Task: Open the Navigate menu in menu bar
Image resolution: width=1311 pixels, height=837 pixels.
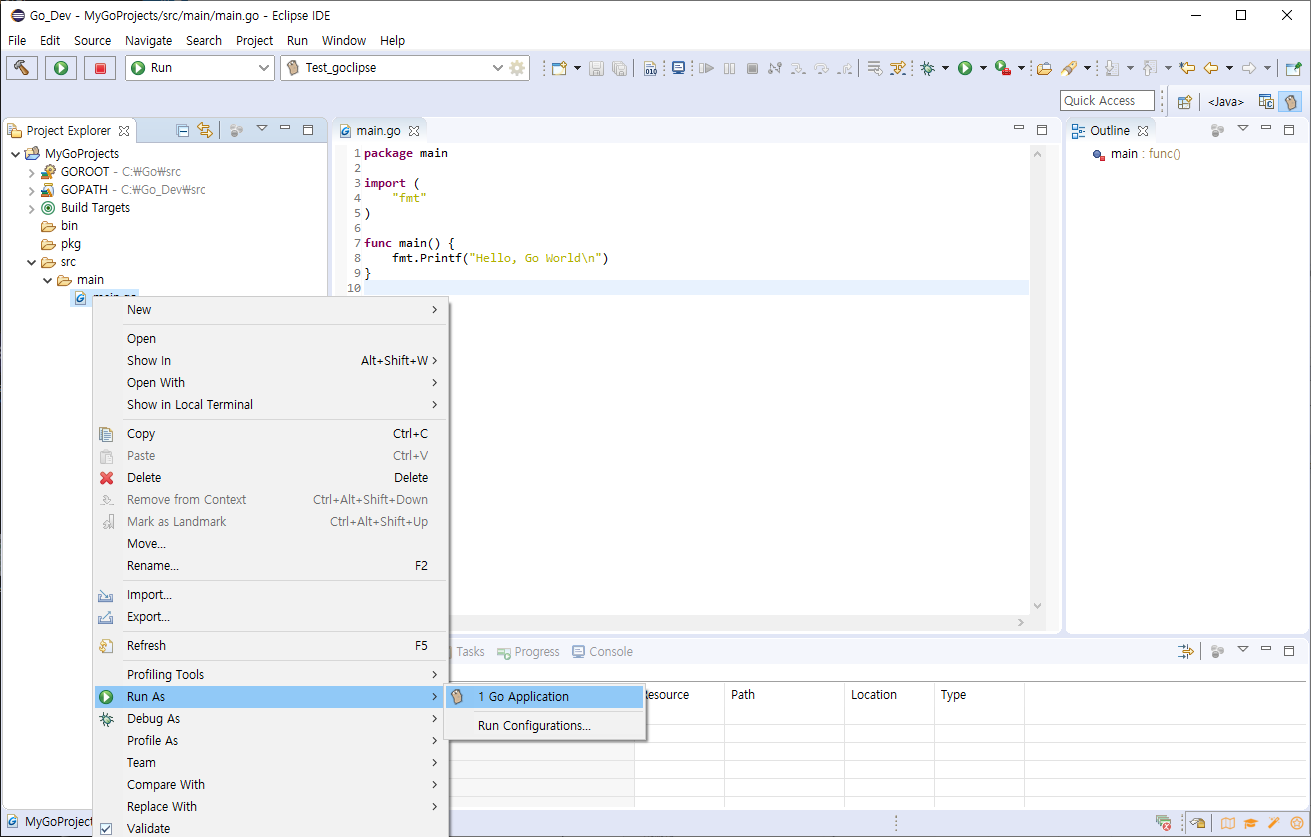Action: pyautogui.click(x=148, y=40)
